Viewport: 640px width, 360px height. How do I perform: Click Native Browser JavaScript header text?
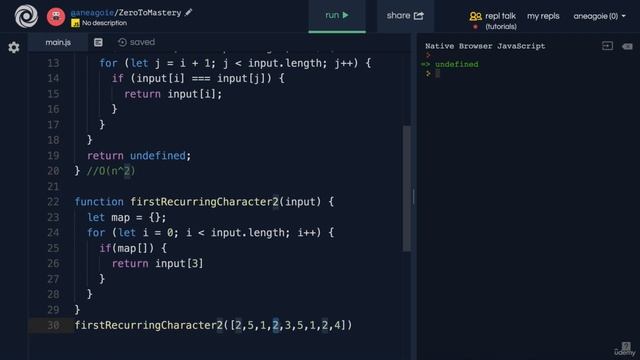point(485,46)
